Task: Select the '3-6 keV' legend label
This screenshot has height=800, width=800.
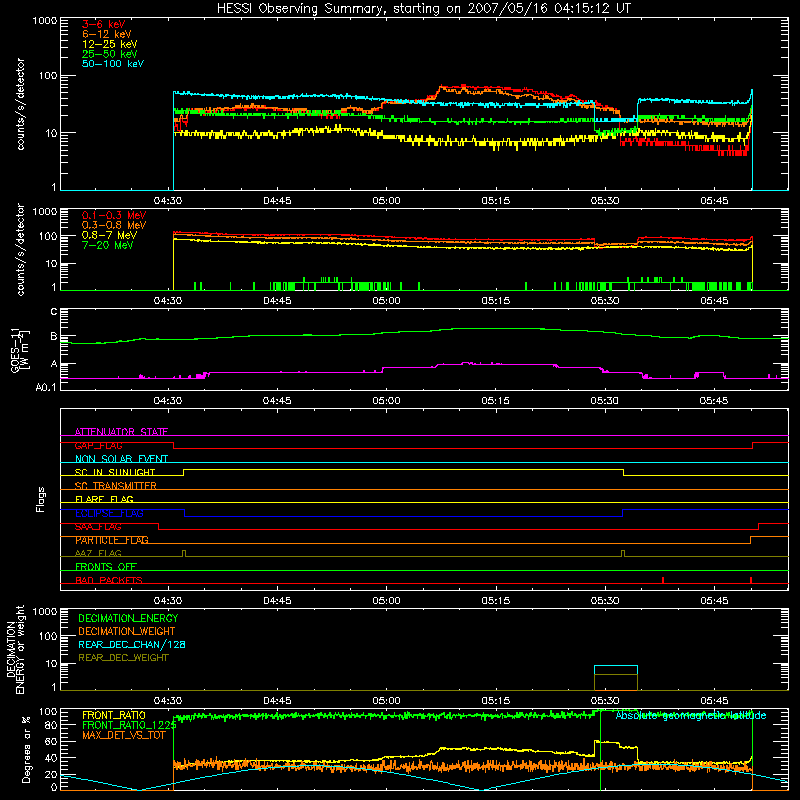Action: point(104,24)
